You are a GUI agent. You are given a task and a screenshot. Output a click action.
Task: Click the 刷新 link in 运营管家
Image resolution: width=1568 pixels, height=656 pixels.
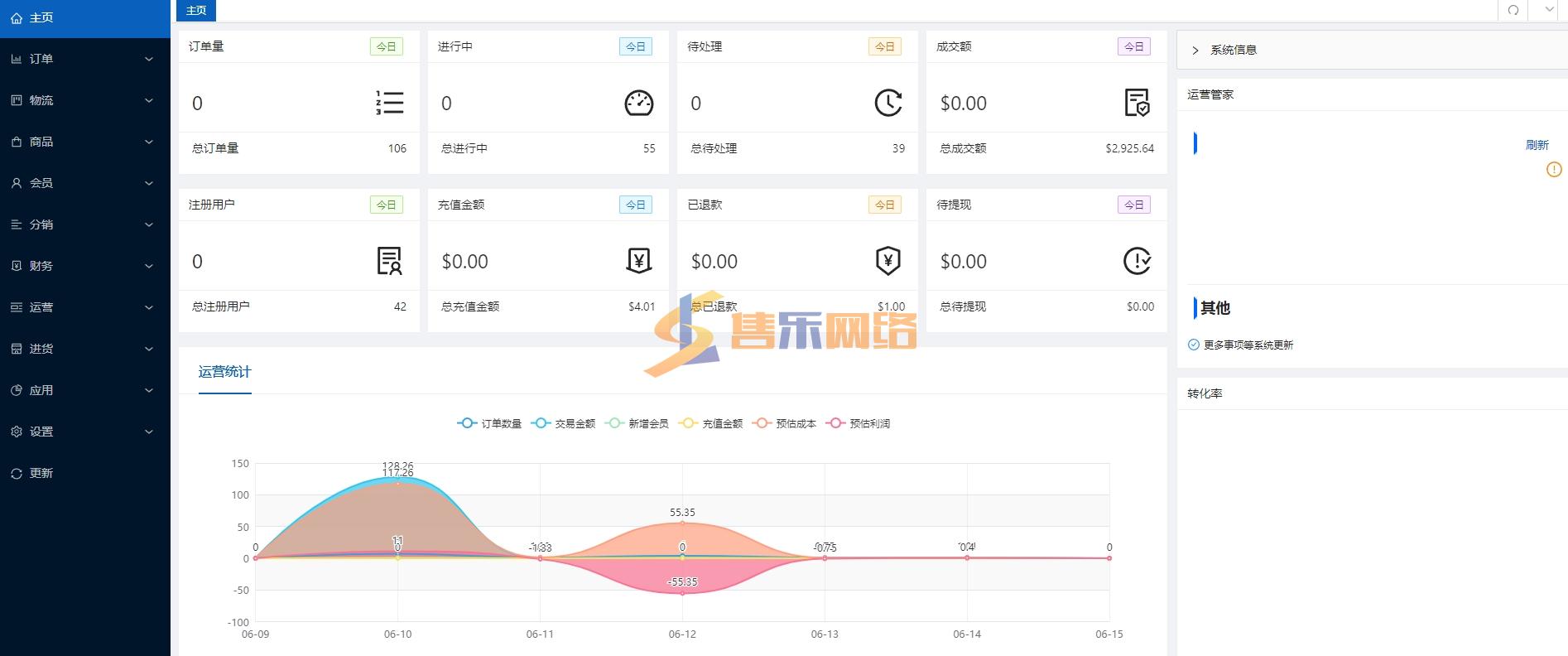(1537, 145)
